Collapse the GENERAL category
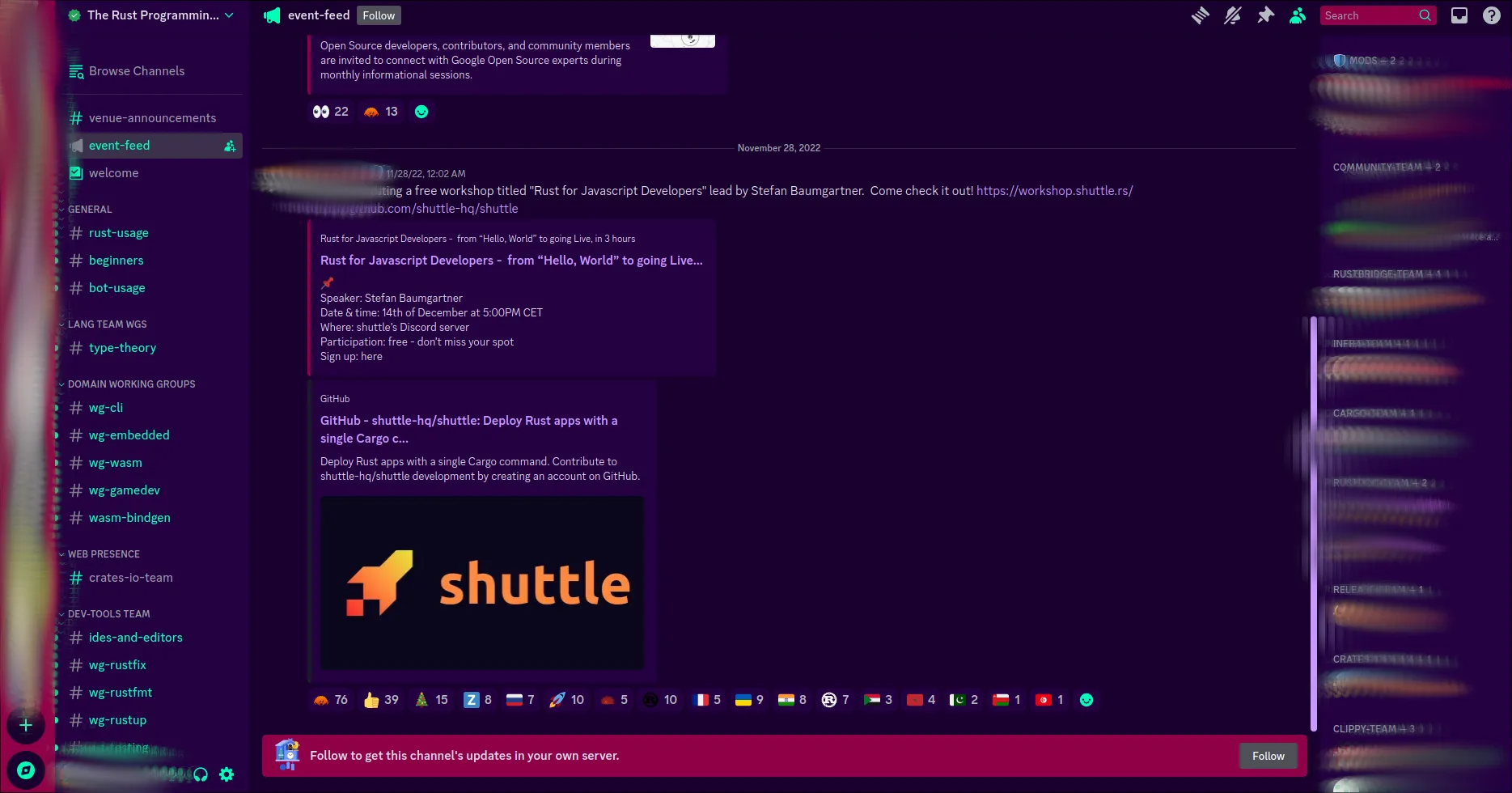The image size is (1512, 793). coord(89,210)
